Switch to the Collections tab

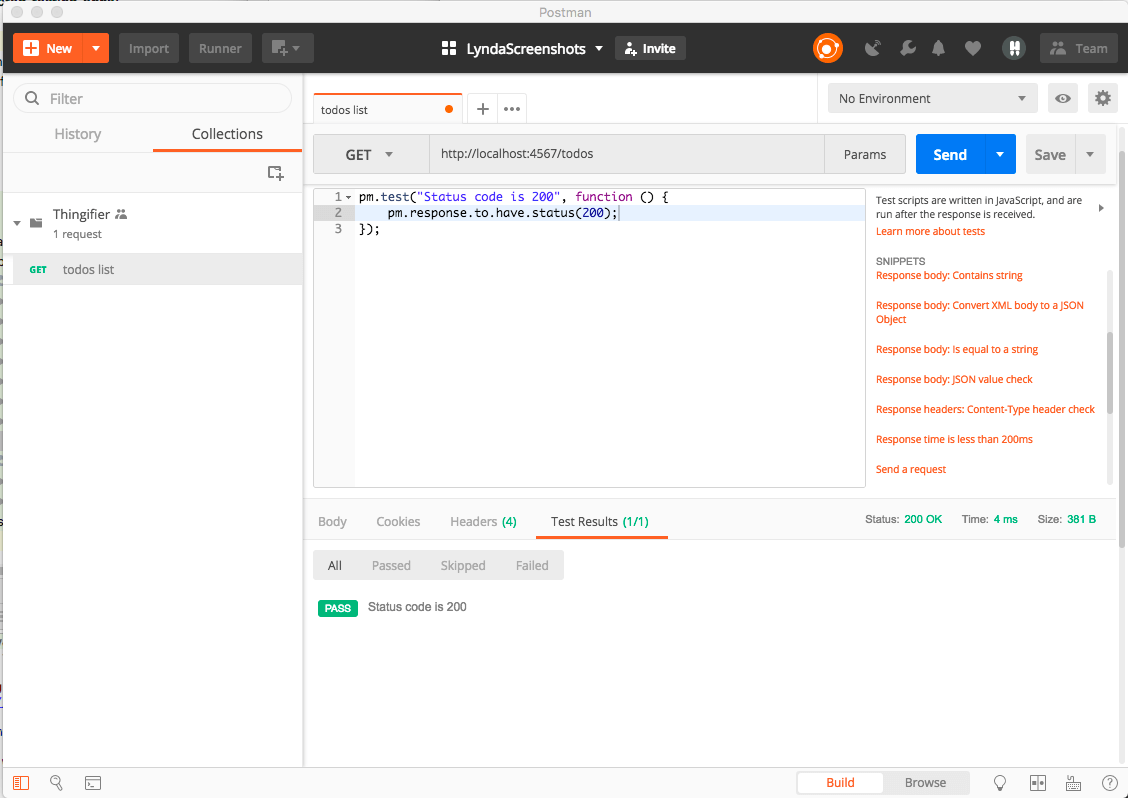227,134
